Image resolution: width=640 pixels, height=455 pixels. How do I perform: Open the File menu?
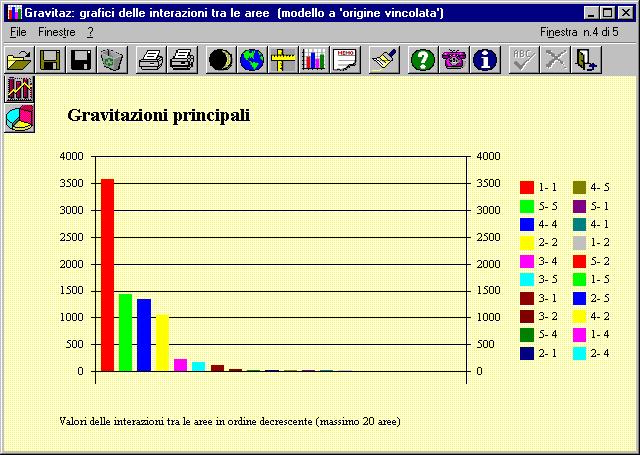tap(18, 33)
